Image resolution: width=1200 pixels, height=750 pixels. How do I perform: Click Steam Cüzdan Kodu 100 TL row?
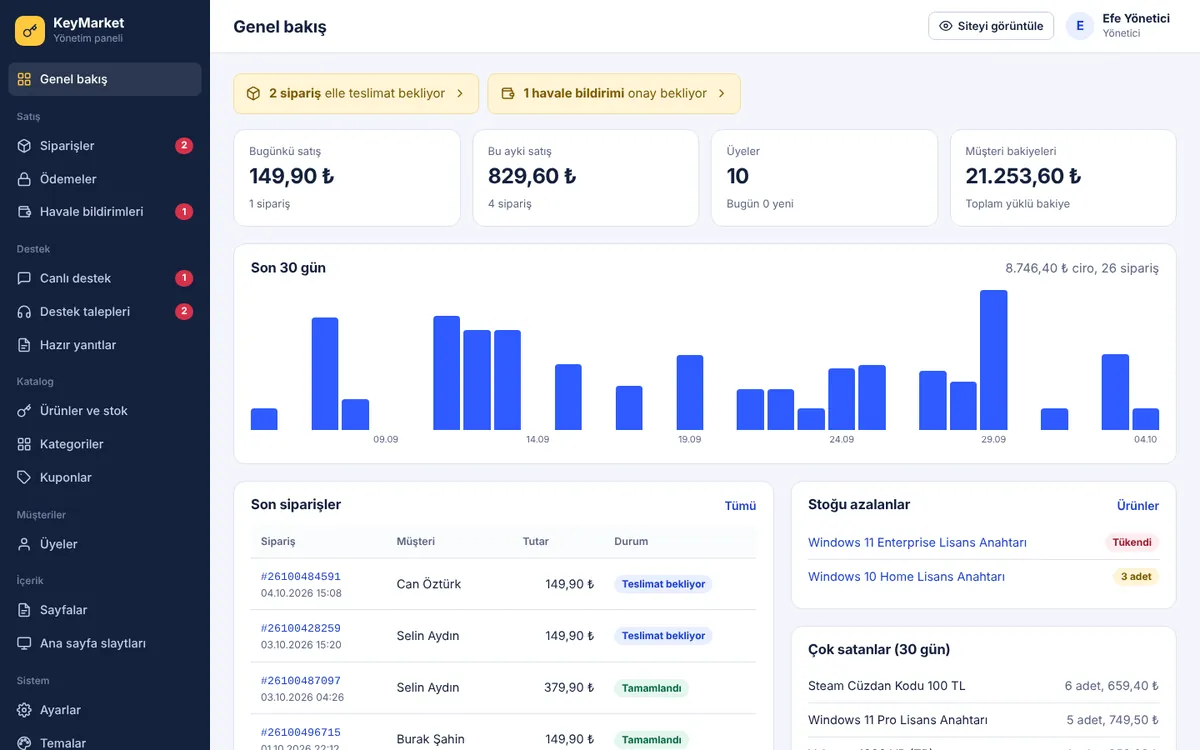click(983, 686)
